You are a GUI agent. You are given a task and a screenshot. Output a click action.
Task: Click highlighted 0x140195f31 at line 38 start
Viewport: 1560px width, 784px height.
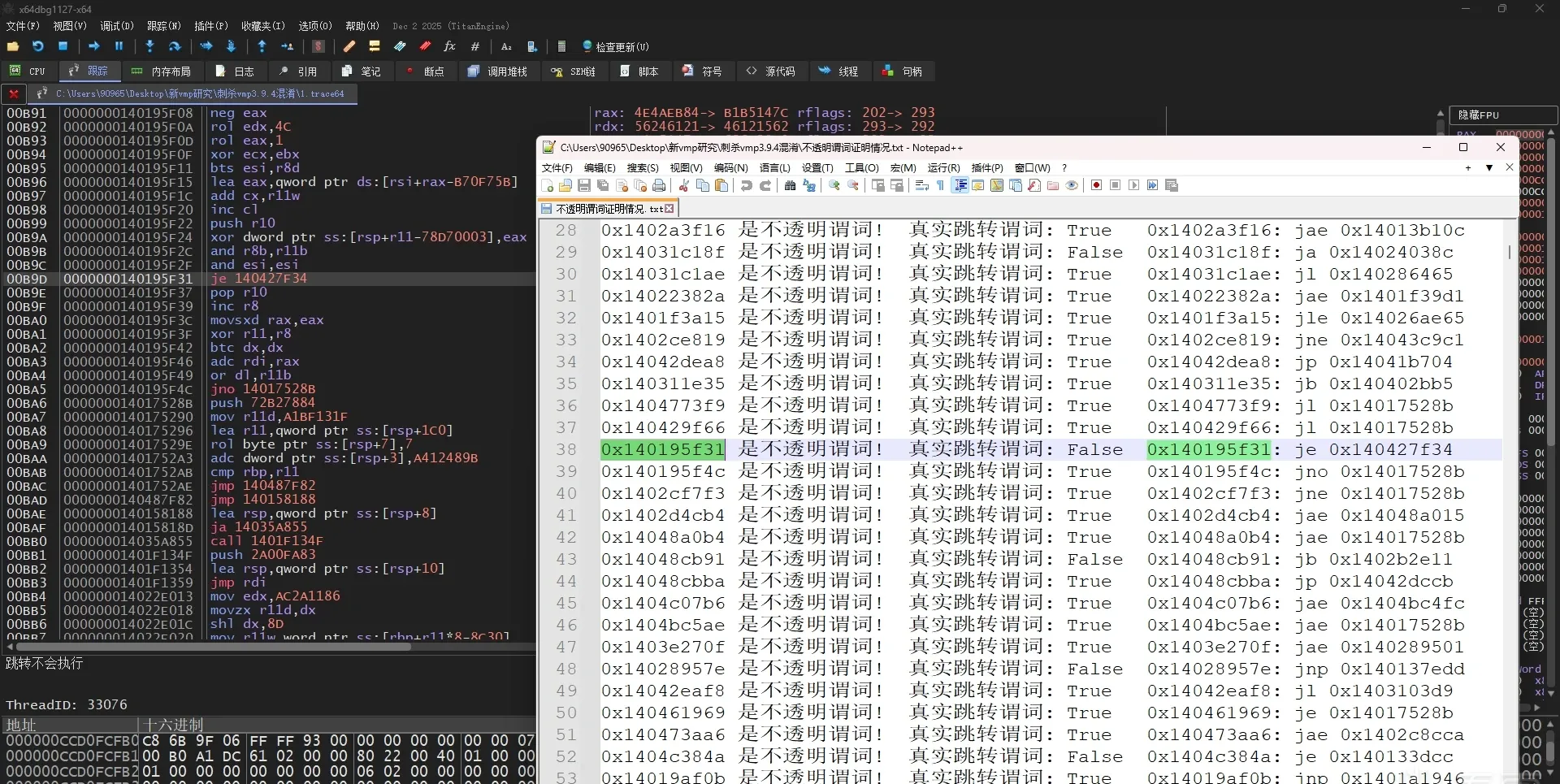[662, 449]
